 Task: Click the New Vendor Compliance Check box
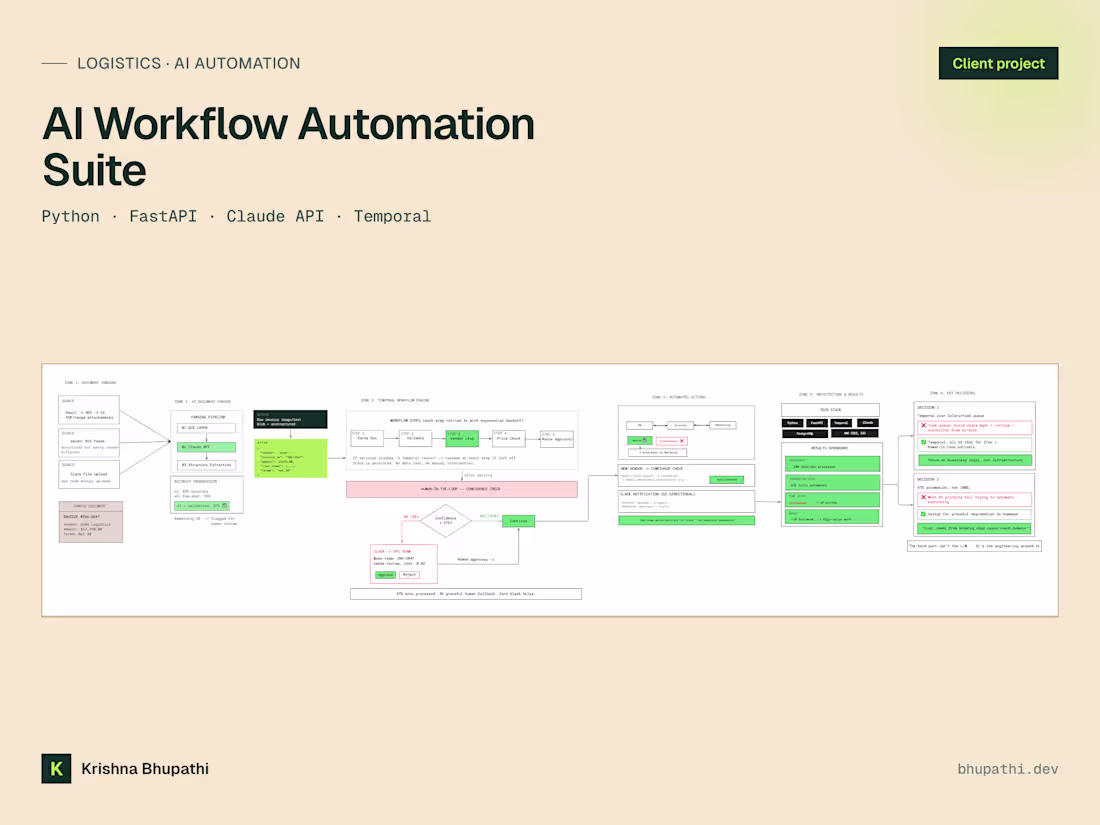[686, 475]
